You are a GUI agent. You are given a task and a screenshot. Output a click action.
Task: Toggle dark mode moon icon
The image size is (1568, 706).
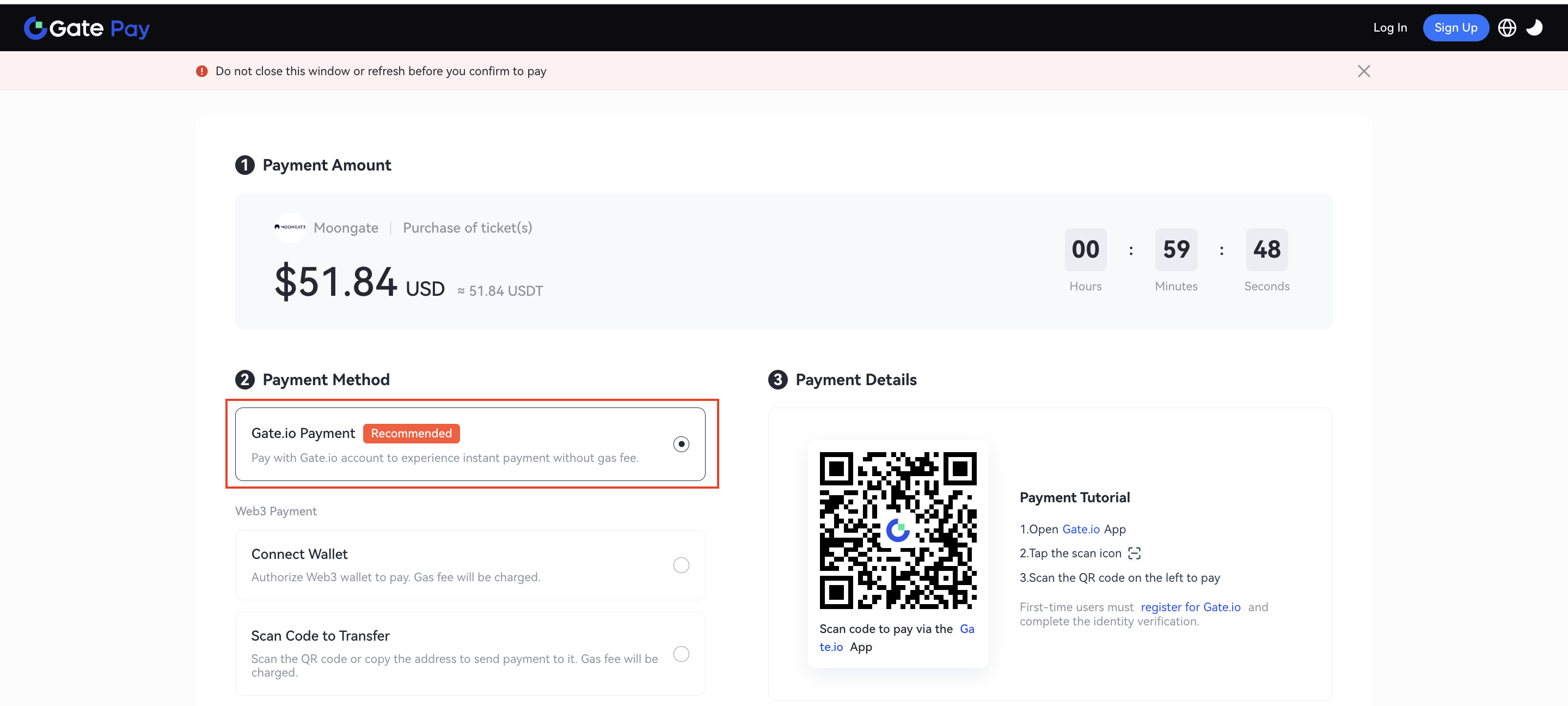(1534, 28)
